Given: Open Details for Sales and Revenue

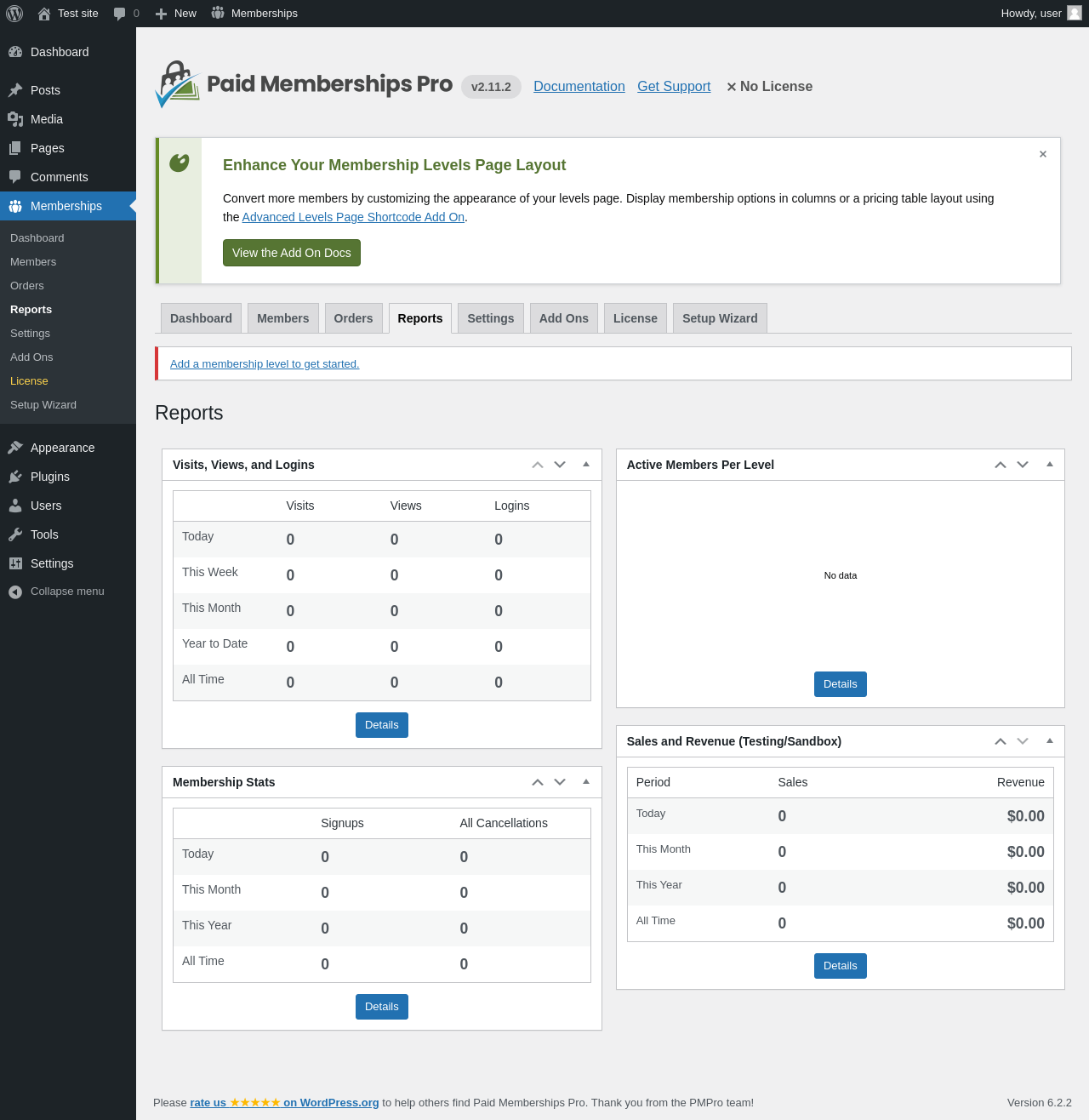Looking at the screenshot, I should pos(841,966).
